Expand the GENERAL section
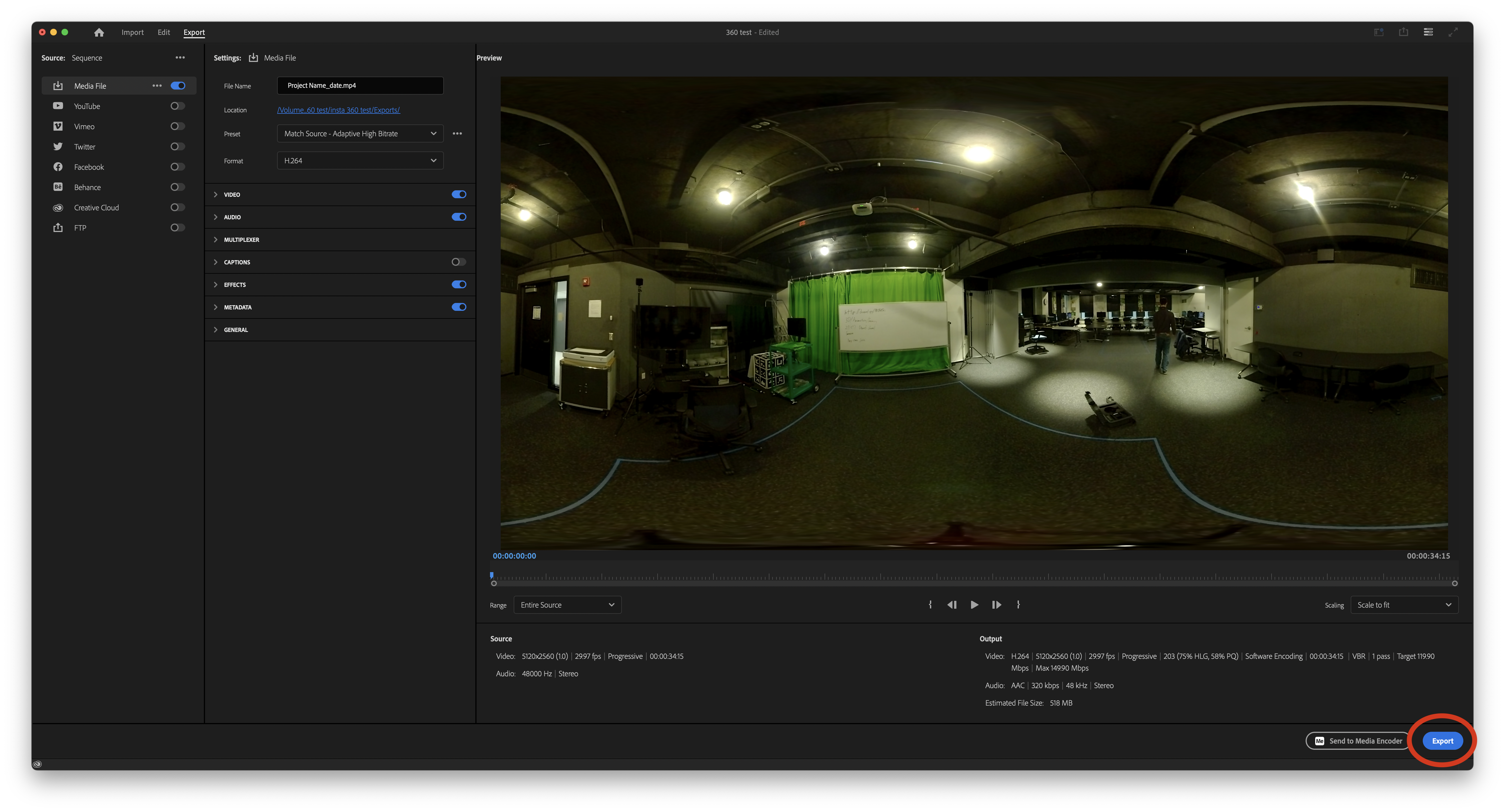 pos(216,329)
